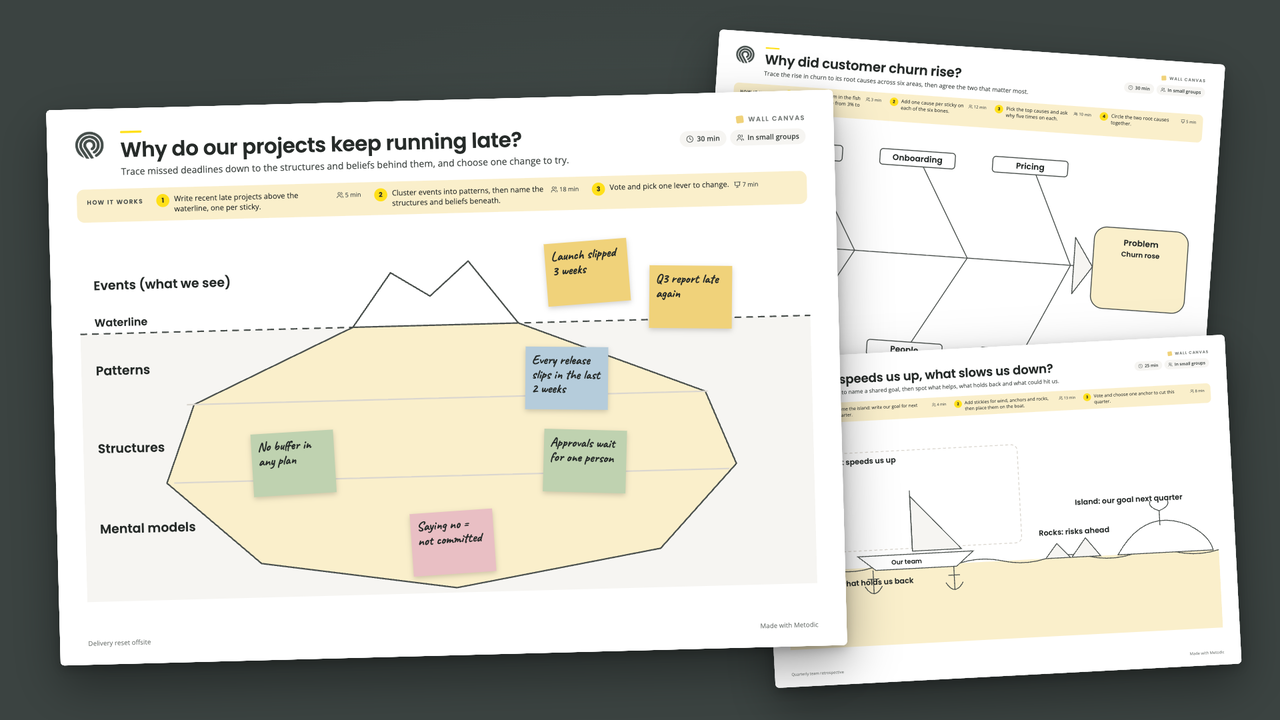Click the anchor hanging below the boat's stern
The image size is (1280, 720).
tap(953, 577)
